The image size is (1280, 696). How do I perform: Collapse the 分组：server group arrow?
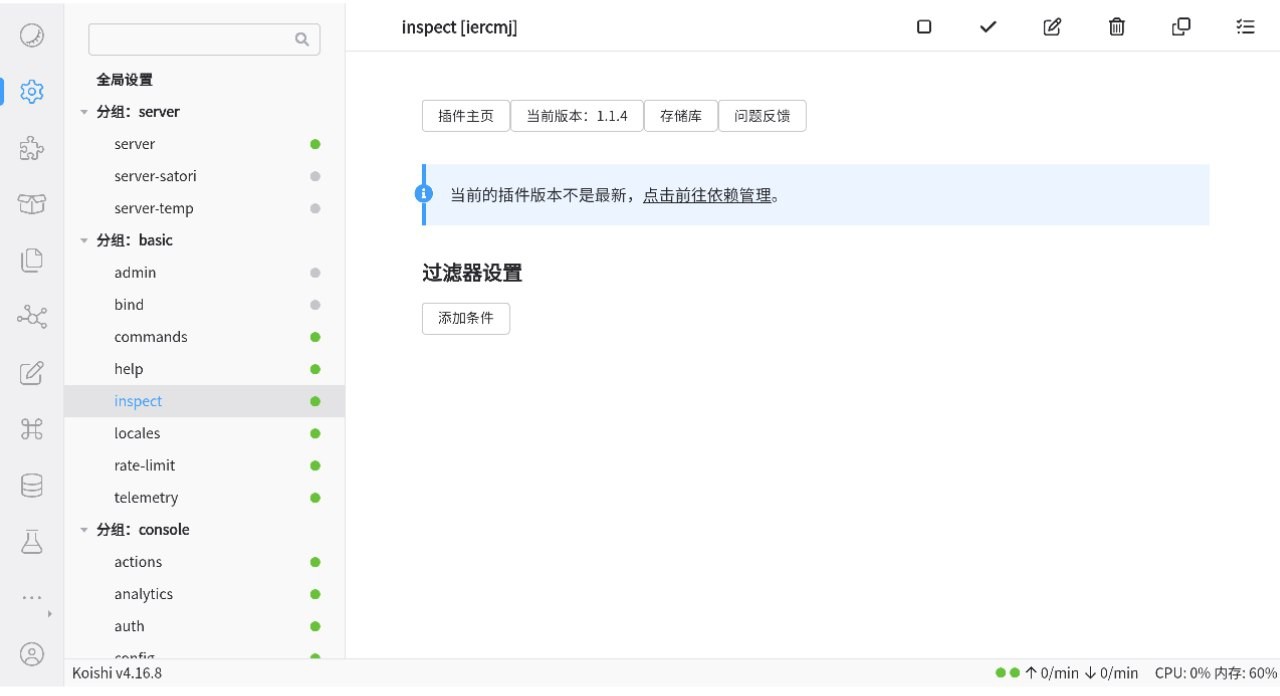tap(84, 112)
